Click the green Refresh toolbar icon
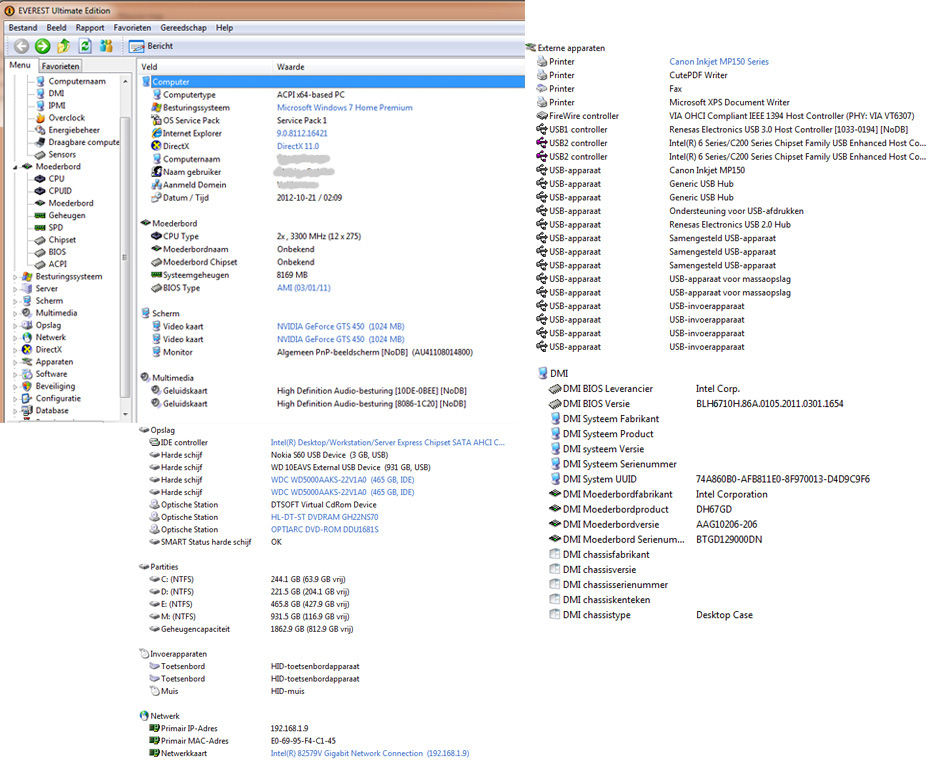 tap(86, 46)
